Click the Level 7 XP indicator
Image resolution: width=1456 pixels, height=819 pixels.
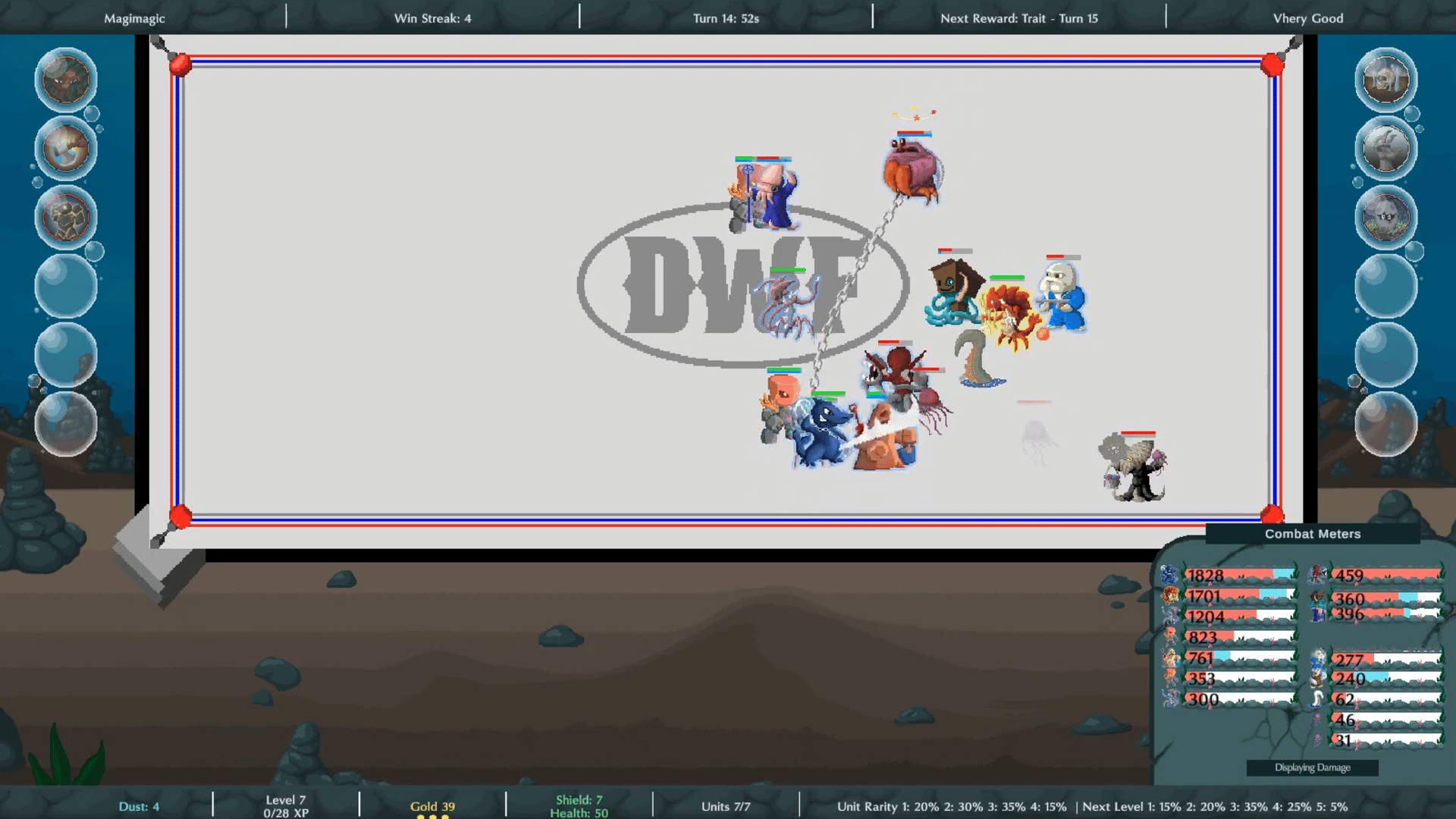[x=286, y=806]
